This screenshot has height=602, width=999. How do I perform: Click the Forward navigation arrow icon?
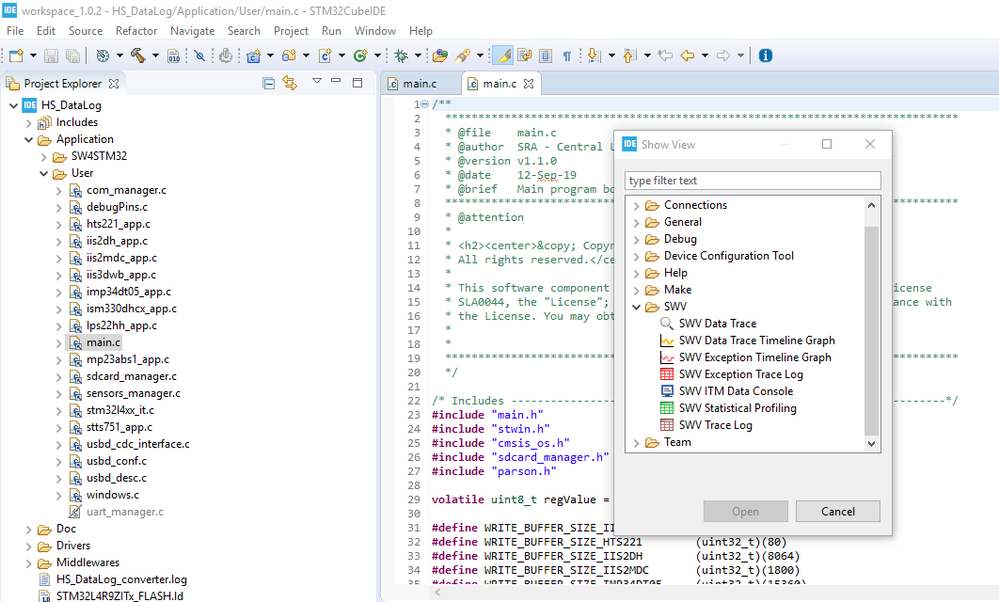pos(723,56)
